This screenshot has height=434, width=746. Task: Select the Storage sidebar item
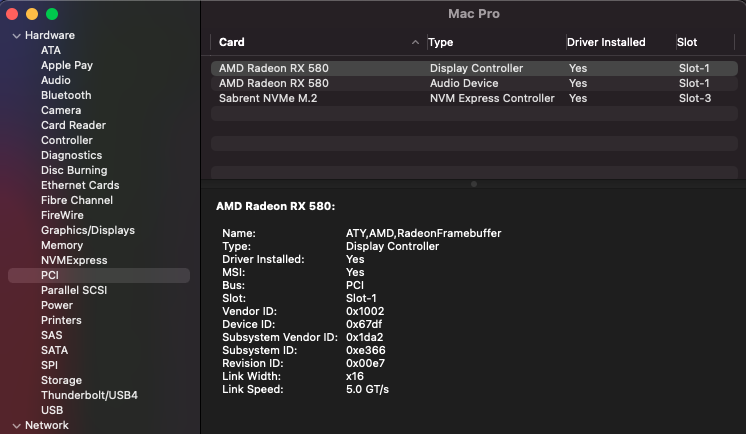point(61,380)
